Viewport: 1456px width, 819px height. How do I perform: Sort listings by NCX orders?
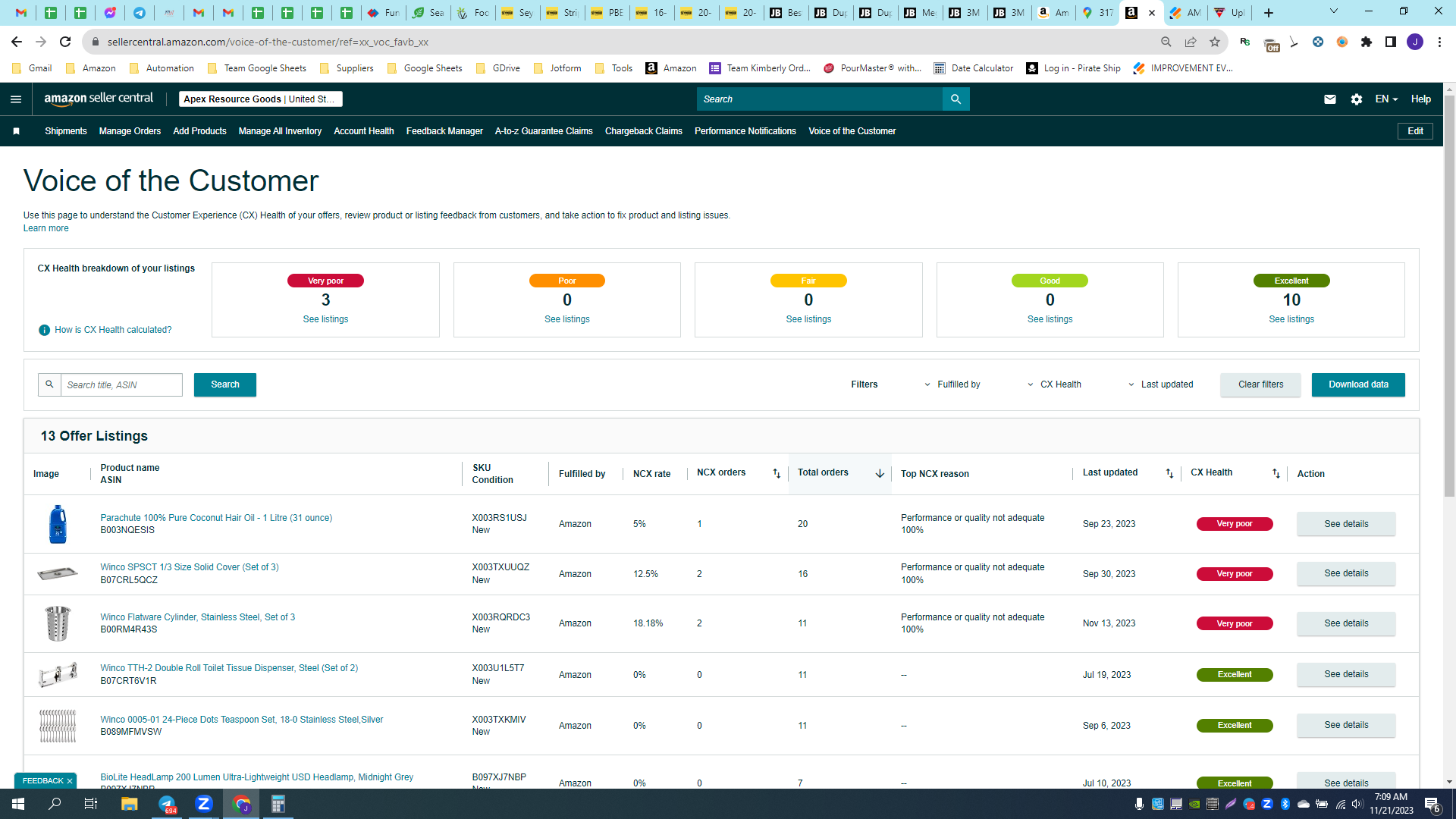point(777,473)
